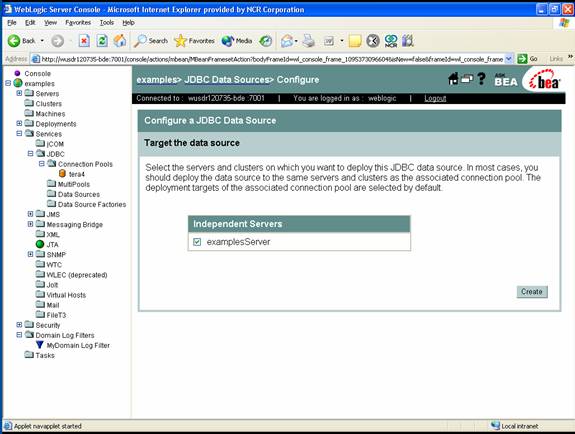This screenshot has width=575, height=434.
Task: Open the Search toolbar button
Action: 151,41
